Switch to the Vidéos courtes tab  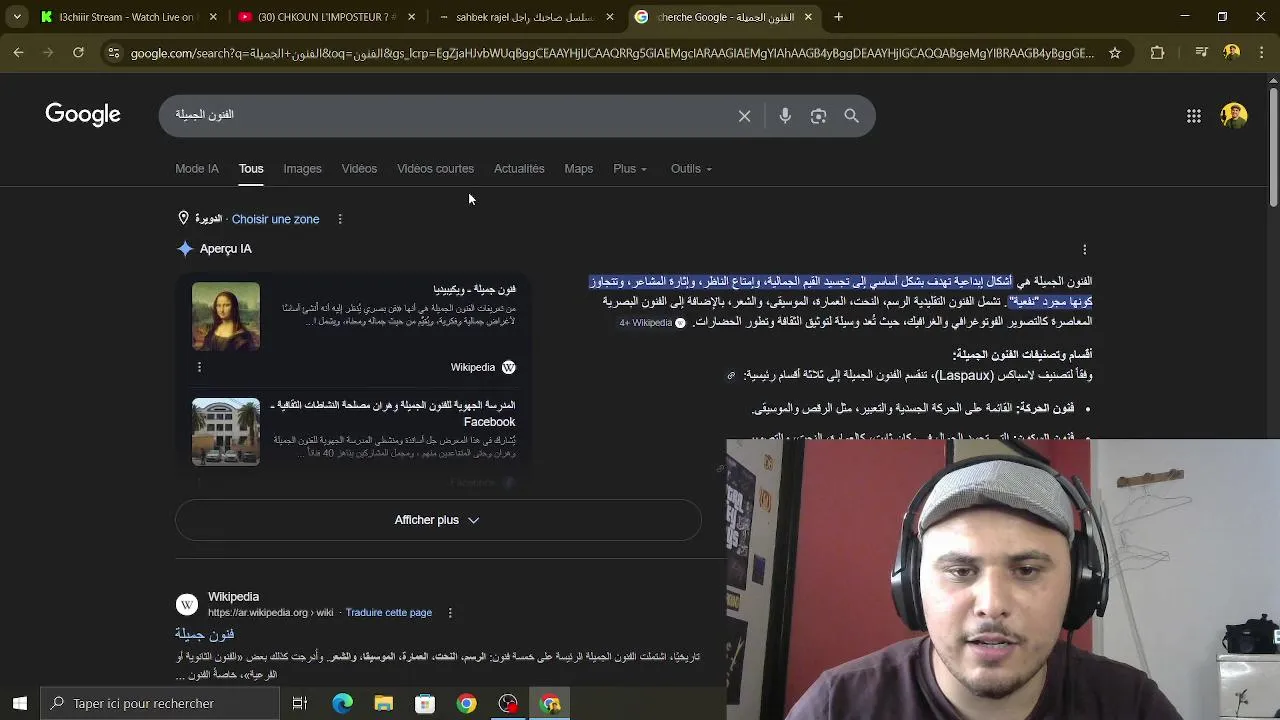pyautogui.click(x=435, y=169)
